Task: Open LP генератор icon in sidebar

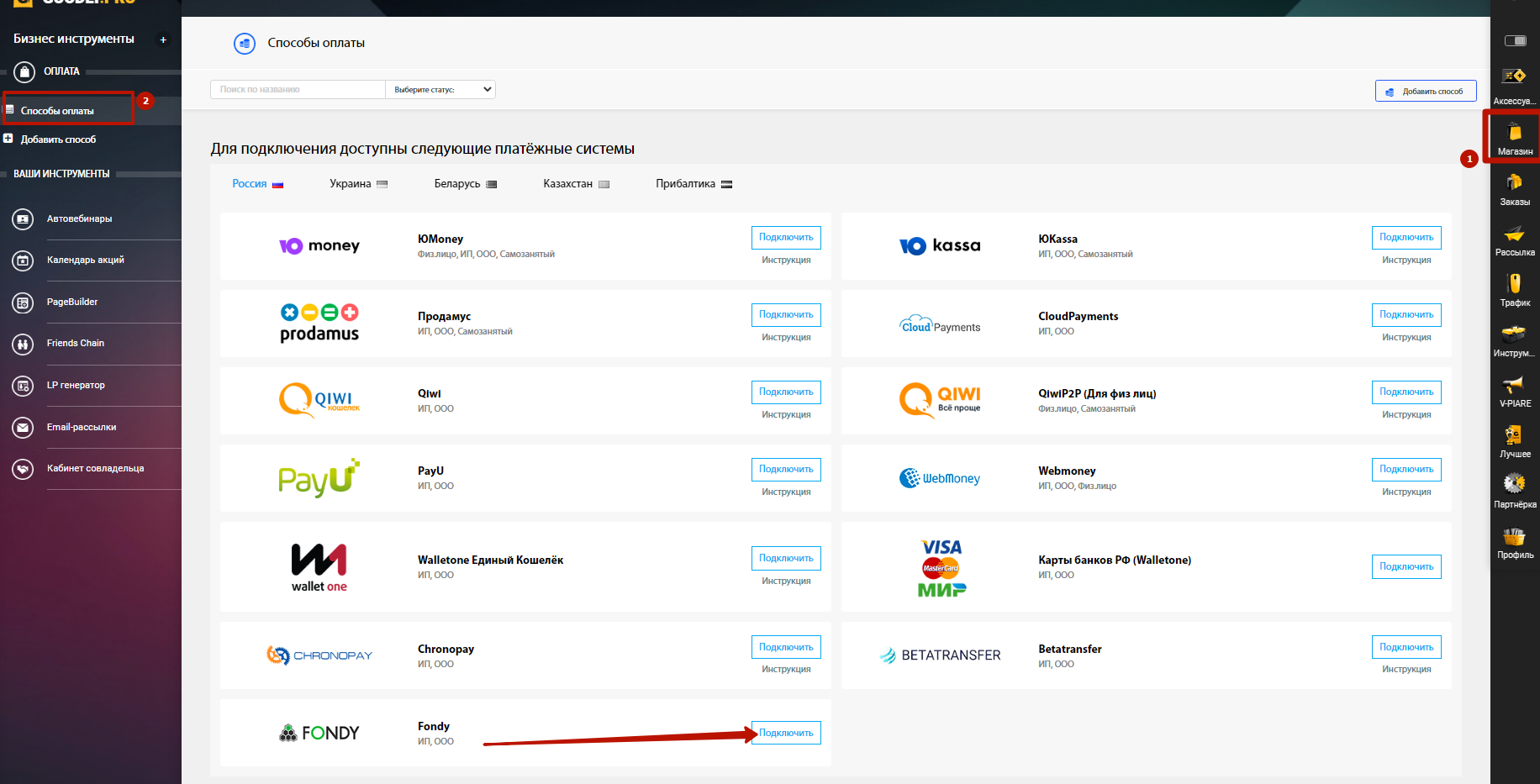Action: pyautogui.click(x=23, y=386)
